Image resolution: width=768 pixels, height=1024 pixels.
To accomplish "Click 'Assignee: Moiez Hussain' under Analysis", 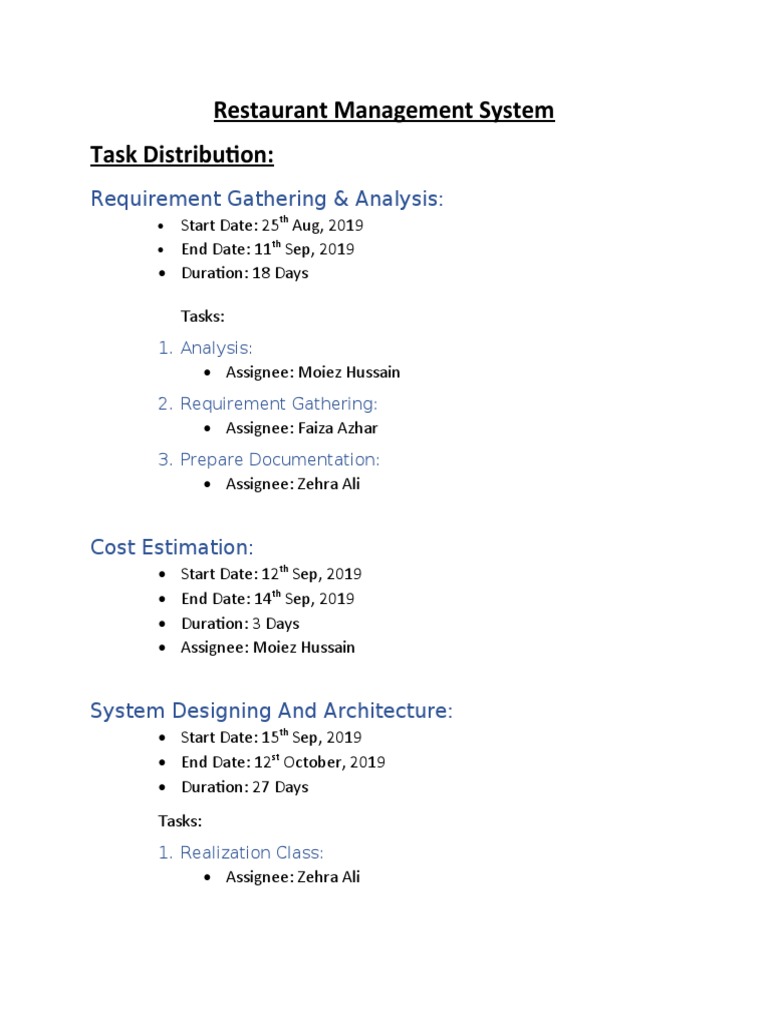I will pyautogui.click(x=313, y=372).
